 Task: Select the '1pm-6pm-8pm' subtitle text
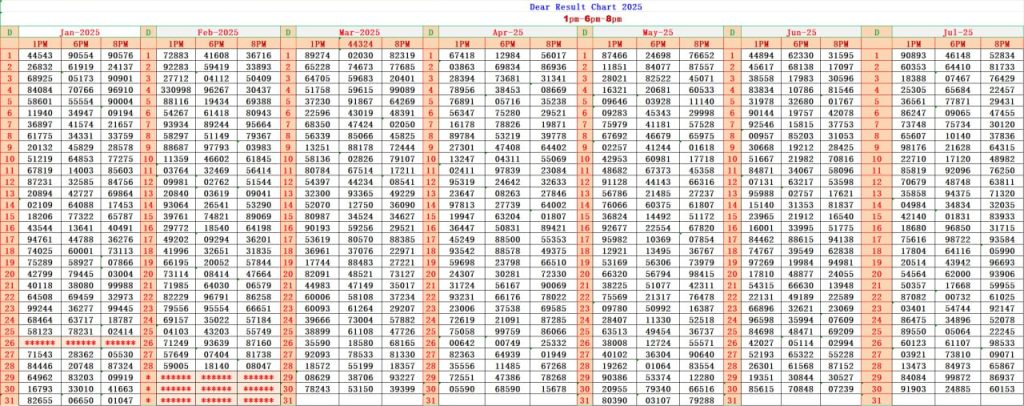click(x=592, y=19)
